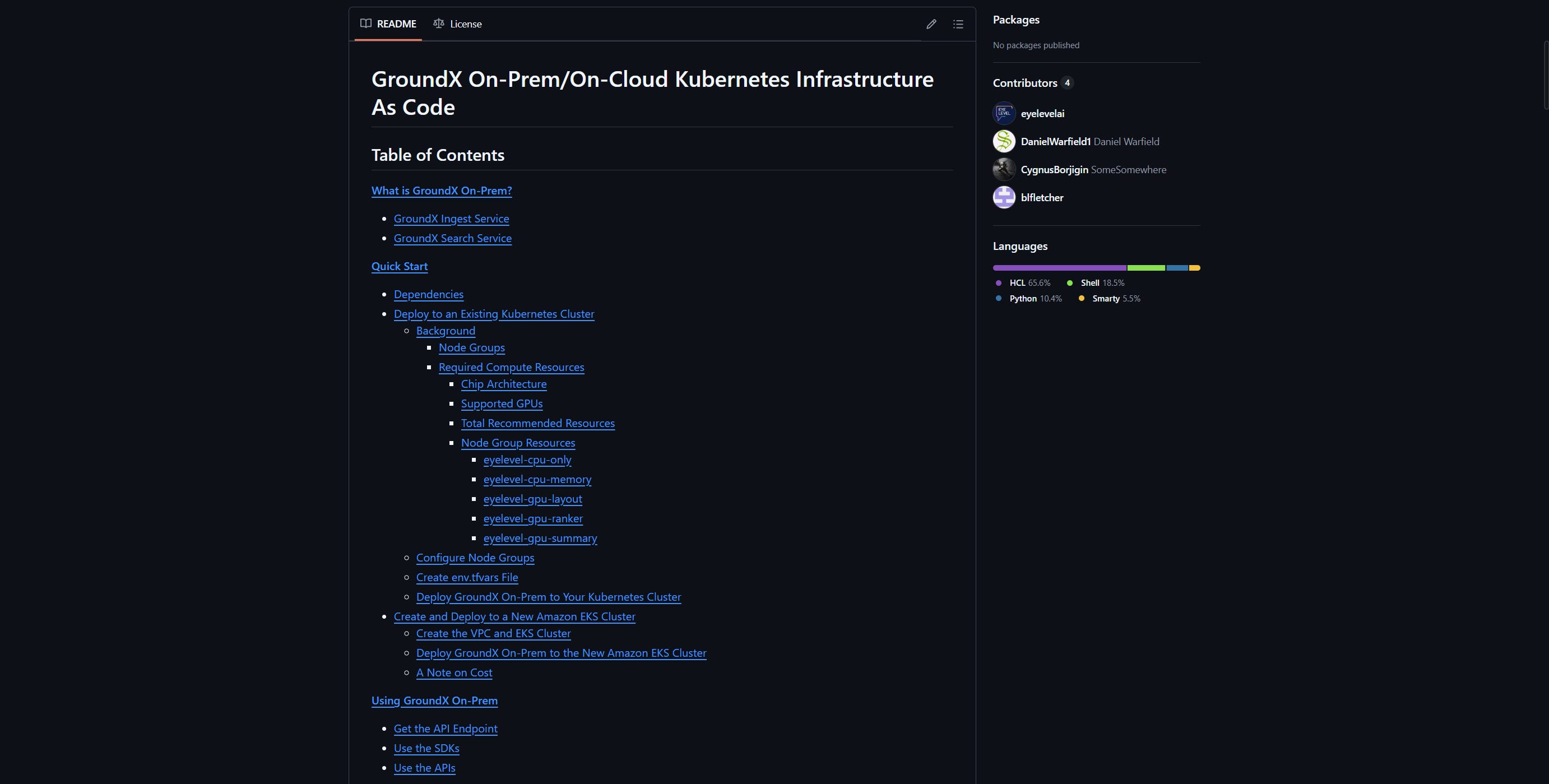Open Total Recommended Resources link
Image resolution: width=1549 pixels, height=784 pixels.
(x=537, y=423)
